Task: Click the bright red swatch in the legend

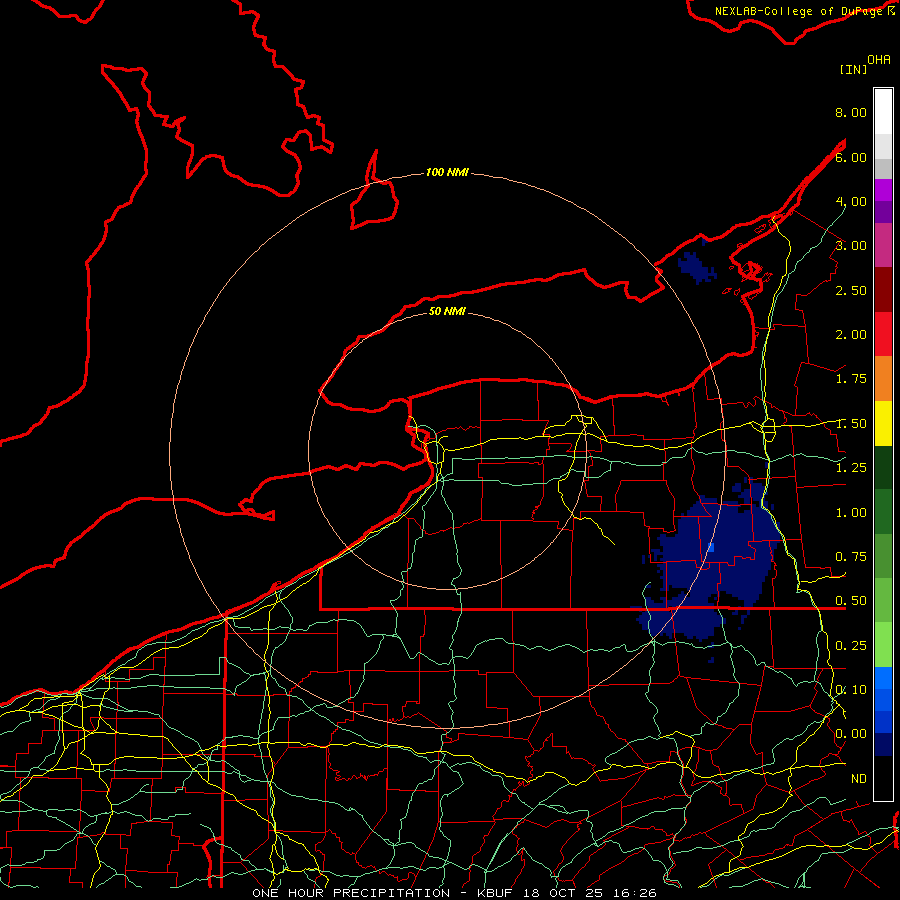Action: (883, 334)
